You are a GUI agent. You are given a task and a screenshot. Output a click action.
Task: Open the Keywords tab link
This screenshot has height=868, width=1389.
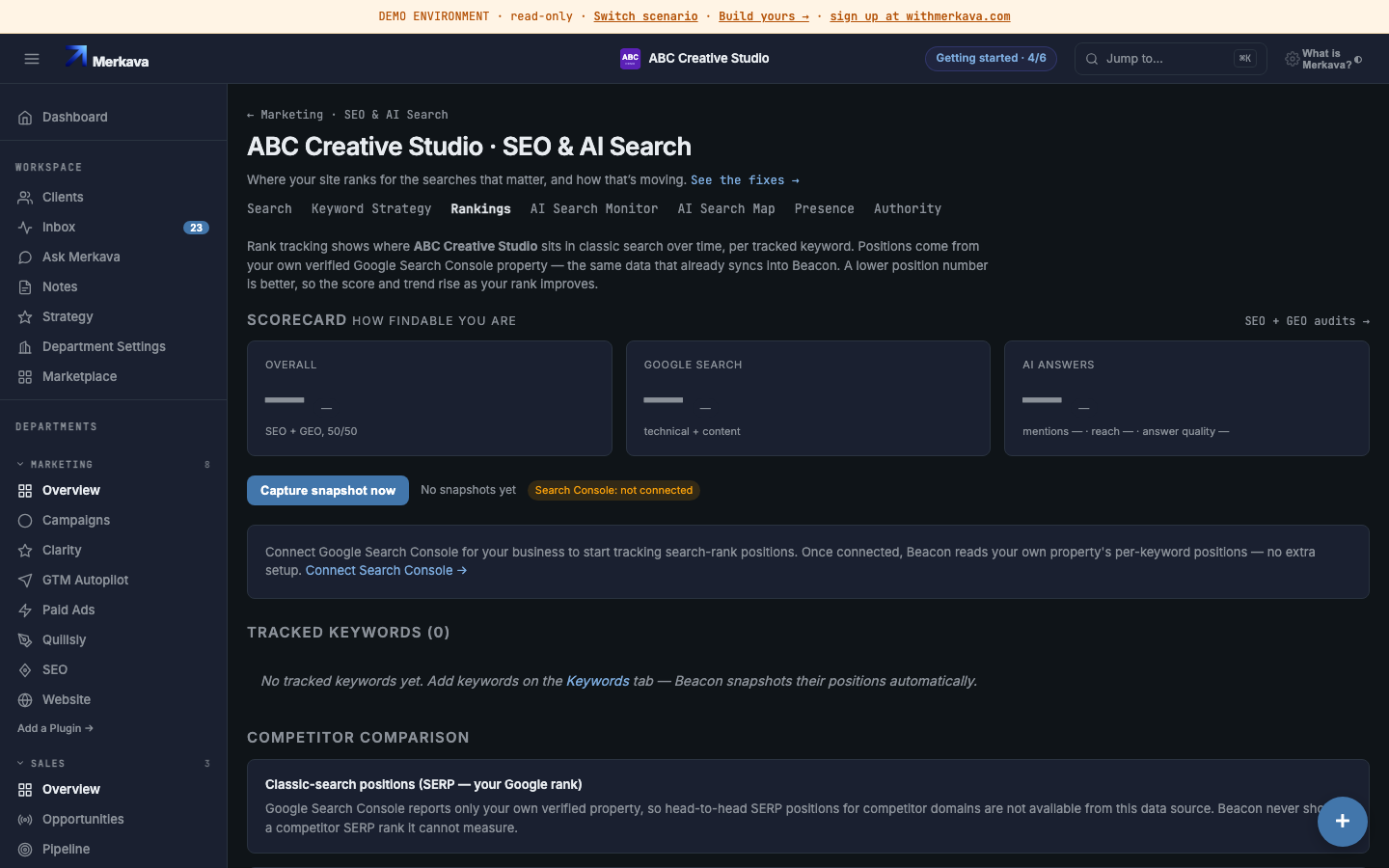tap(598, 681)
